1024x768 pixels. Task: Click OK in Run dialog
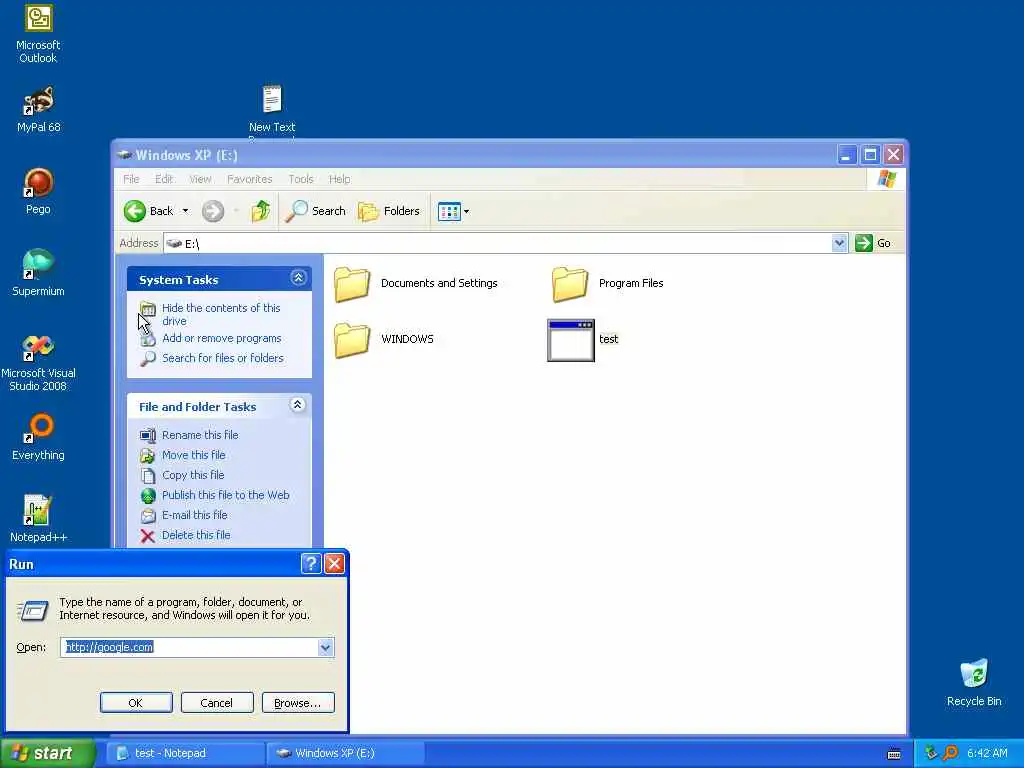coord(136,703)
